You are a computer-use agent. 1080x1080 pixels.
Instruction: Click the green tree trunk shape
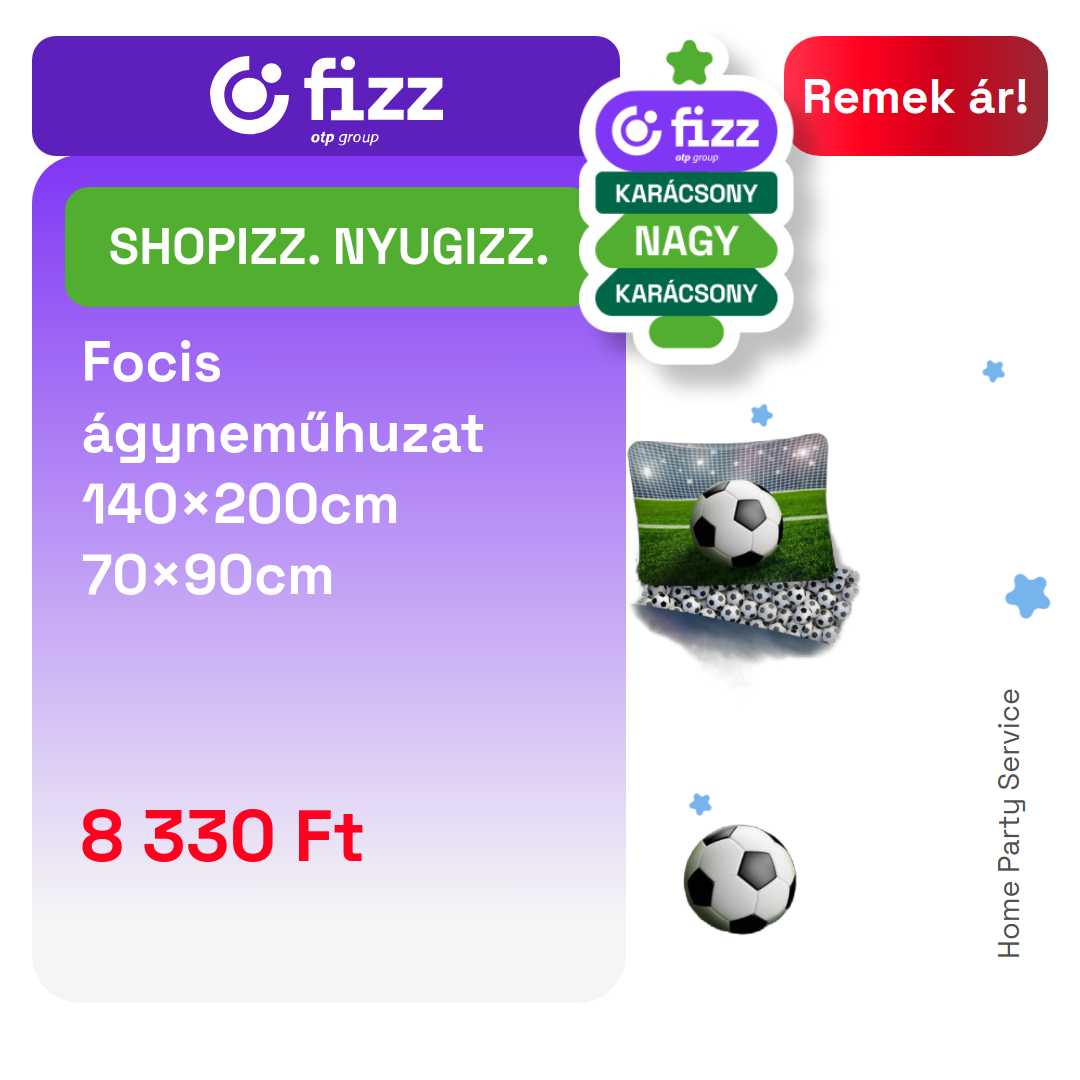pyautogui.click(x=686, y=332)
